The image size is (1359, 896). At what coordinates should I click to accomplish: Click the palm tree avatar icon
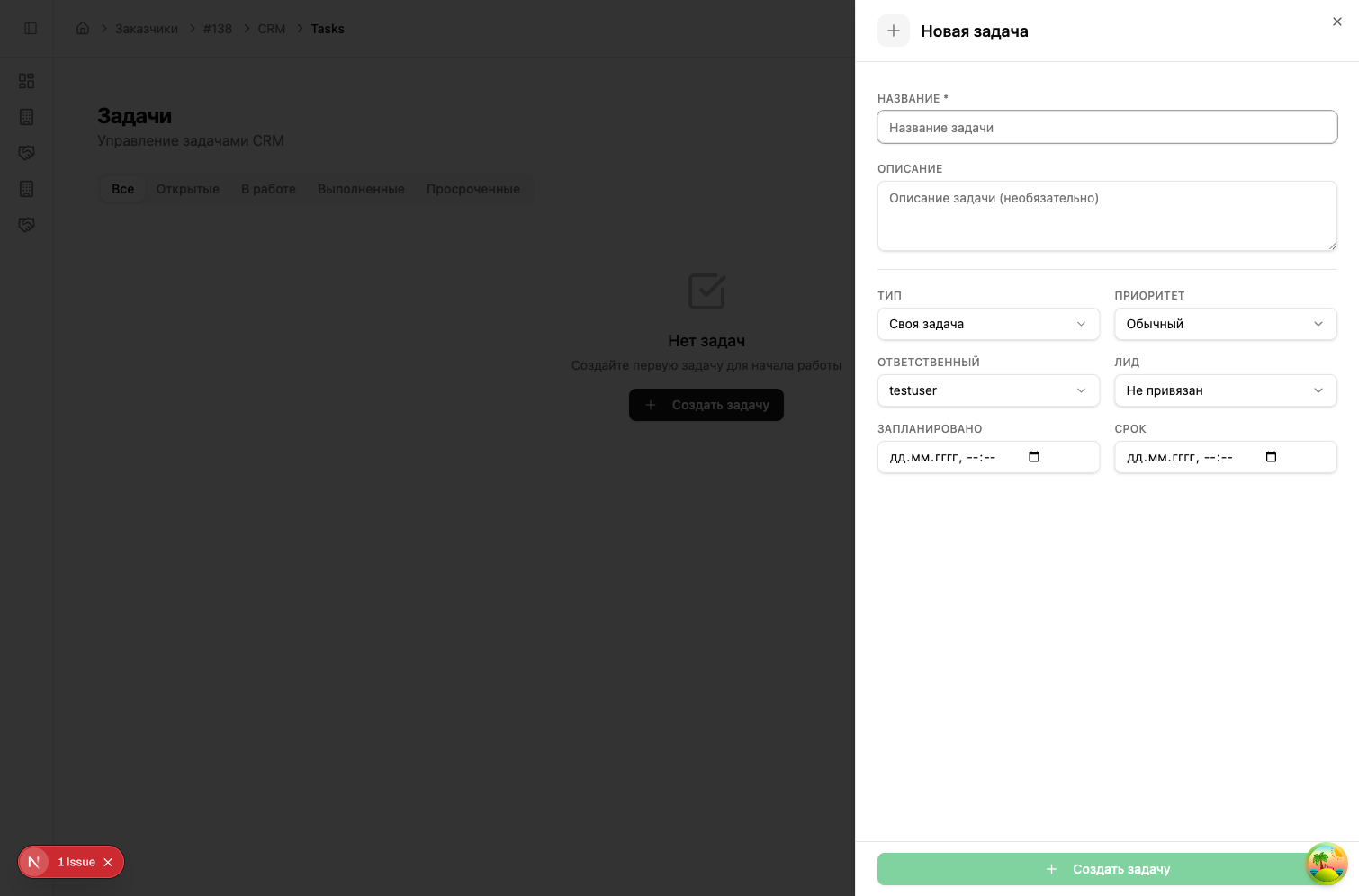1326,865
